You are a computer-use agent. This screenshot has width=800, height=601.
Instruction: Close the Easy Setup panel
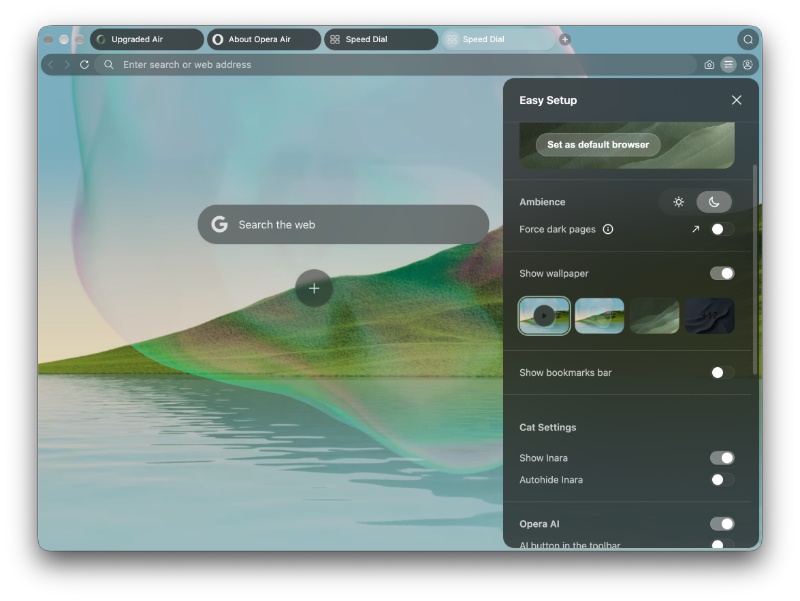coord(736,100)
